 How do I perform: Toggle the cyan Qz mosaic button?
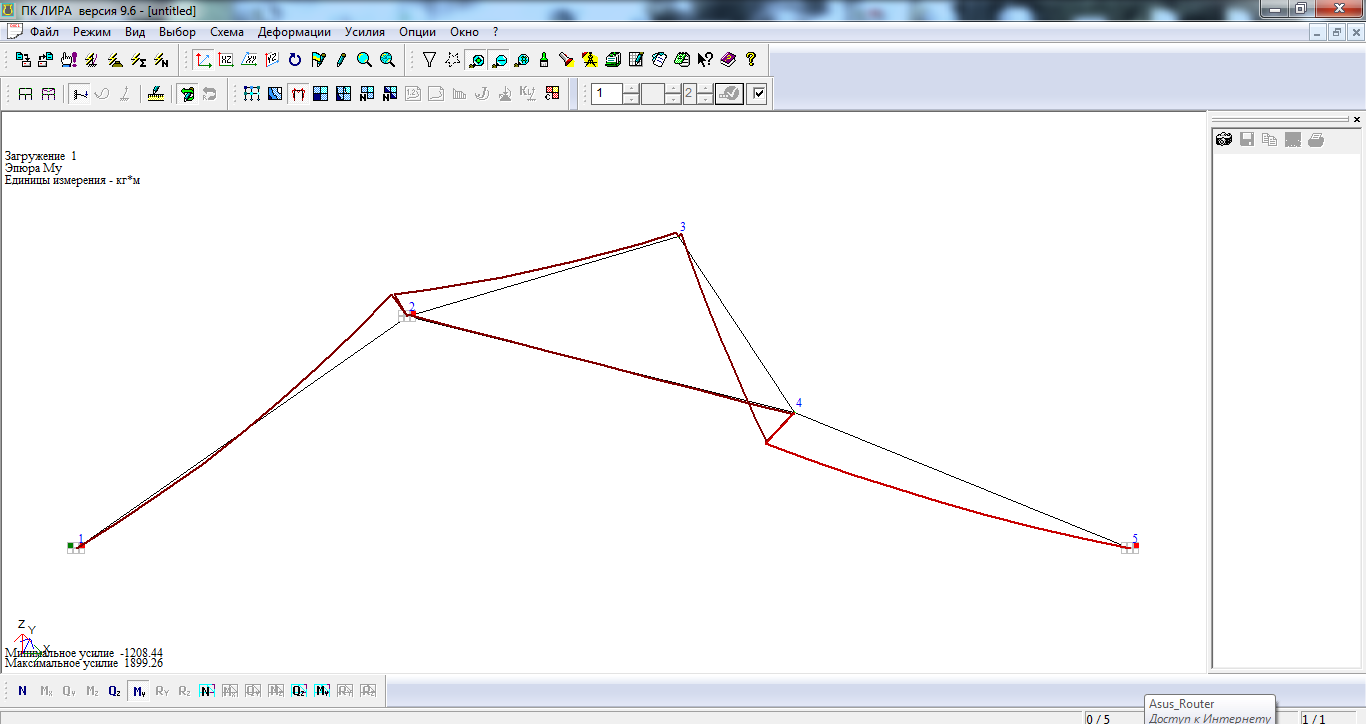click(x=299, y=690)
